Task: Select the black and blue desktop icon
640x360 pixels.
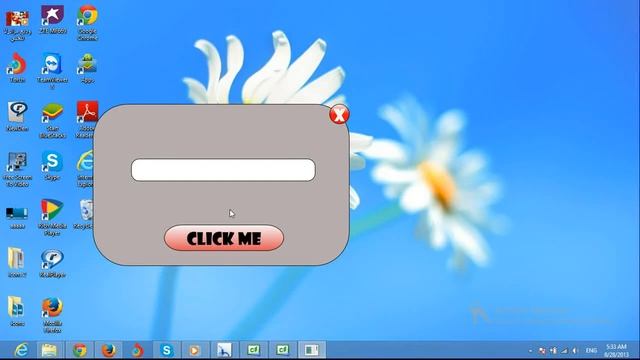Action: pyautogui.click(x=17, y=218)
